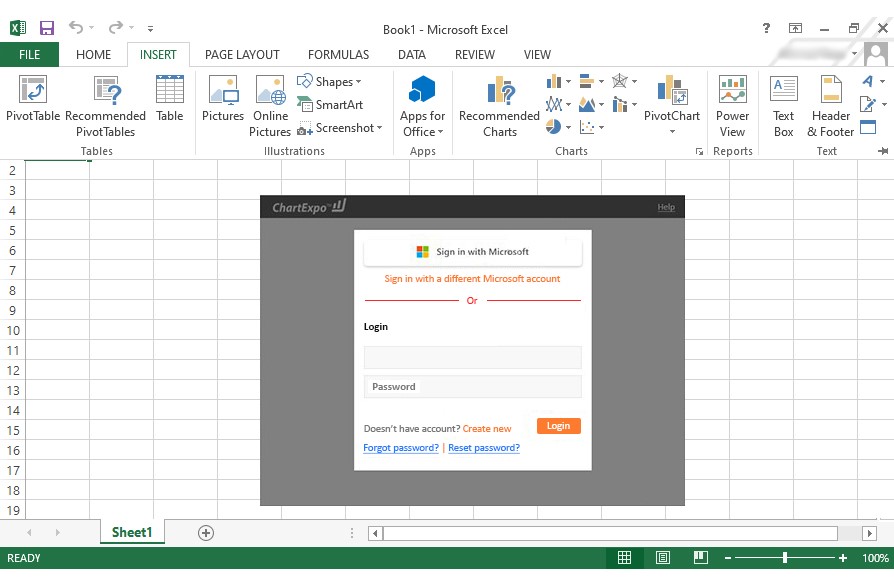Viewport: 894px width, 586px height.
Task: Open ChartExpo Help link
Action: pos(666,207)
